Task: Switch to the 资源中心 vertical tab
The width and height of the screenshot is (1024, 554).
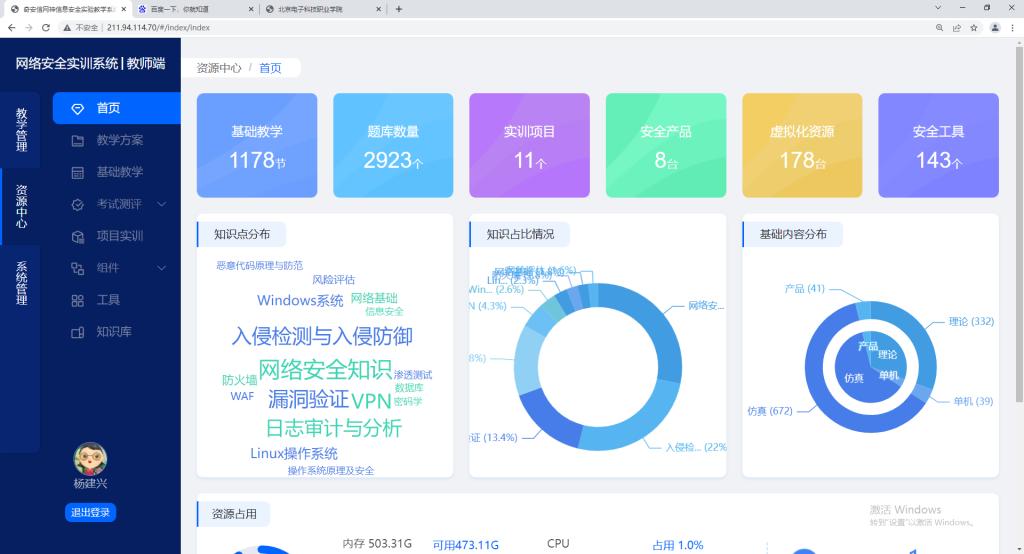Action: click(x=21, y=206)
